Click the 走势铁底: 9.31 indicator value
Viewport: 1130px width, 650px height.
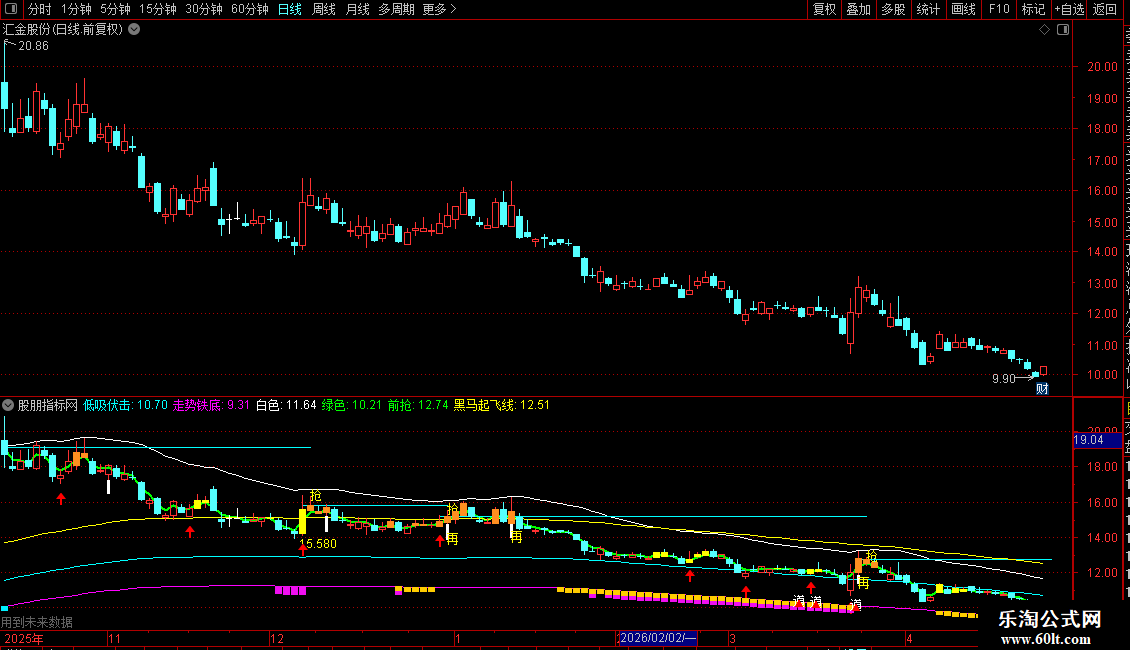pos(211,405)
